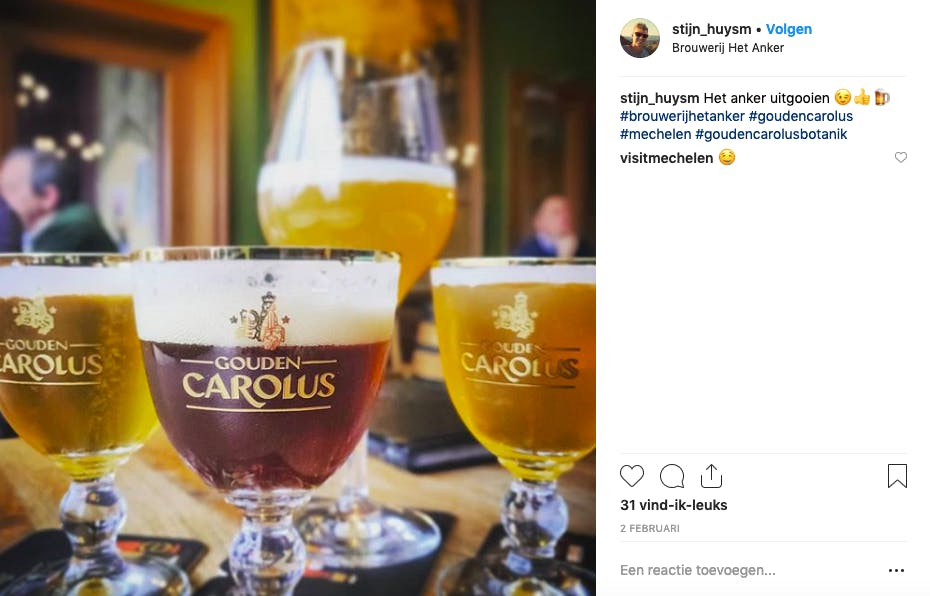
Task: Like the visitmechelen comment
Action: click(x=900, y=157)
